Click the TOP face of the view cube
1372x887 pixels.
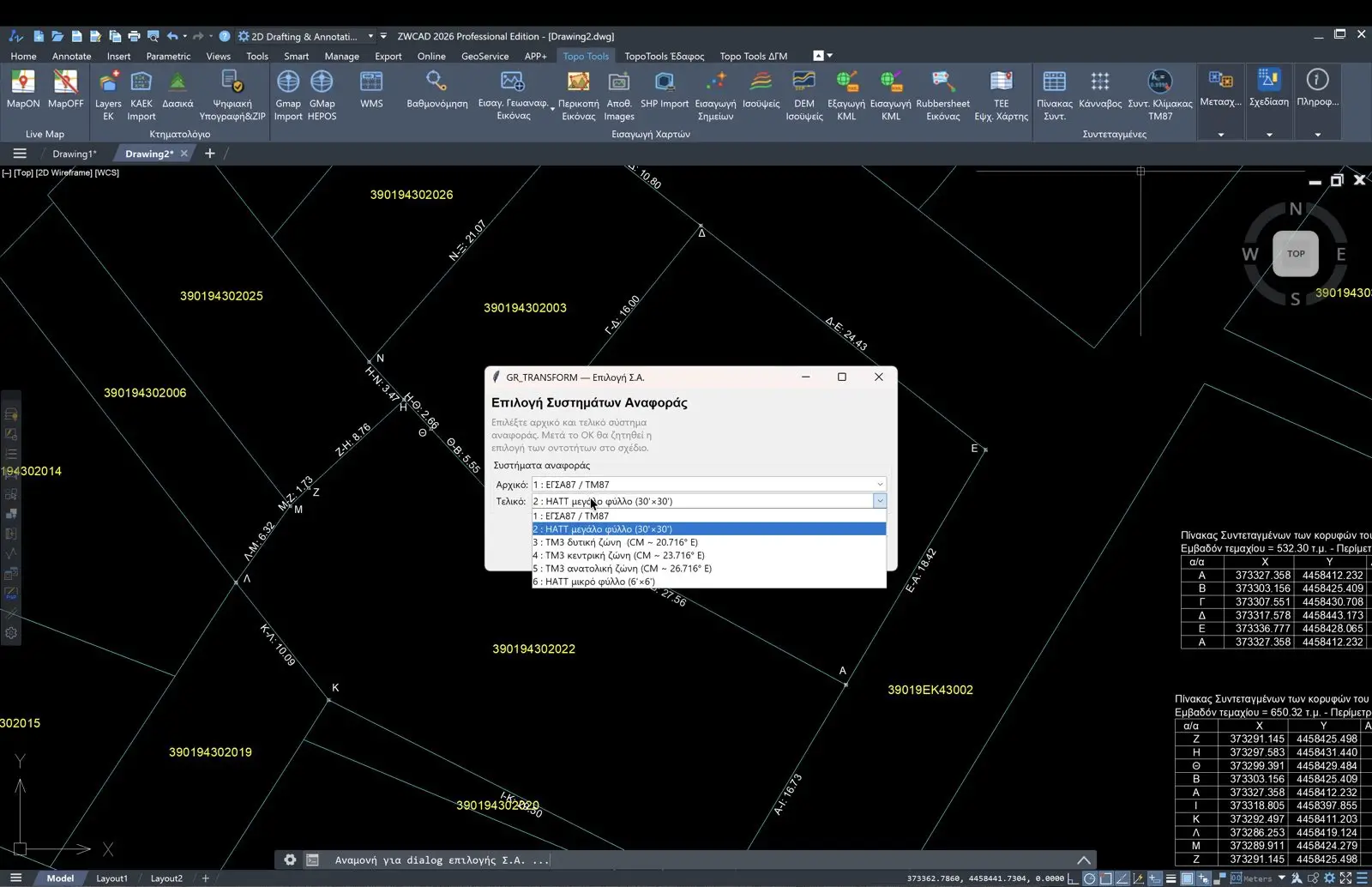1295,254
